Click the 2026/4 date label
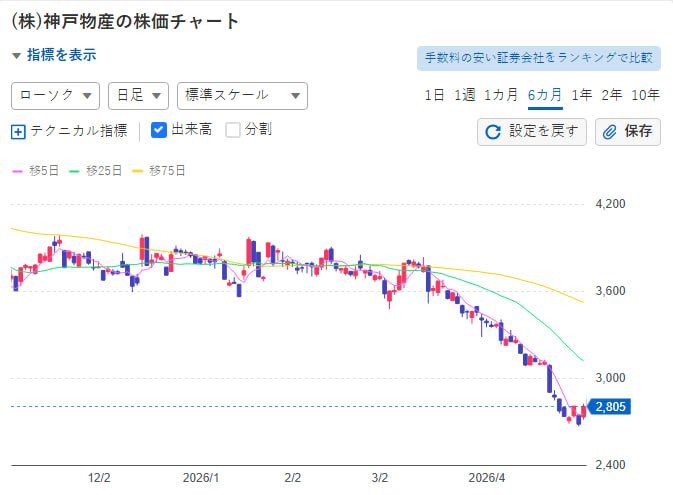Image resolution: width=673 pixels, height=495 pixels. [487, 478]
